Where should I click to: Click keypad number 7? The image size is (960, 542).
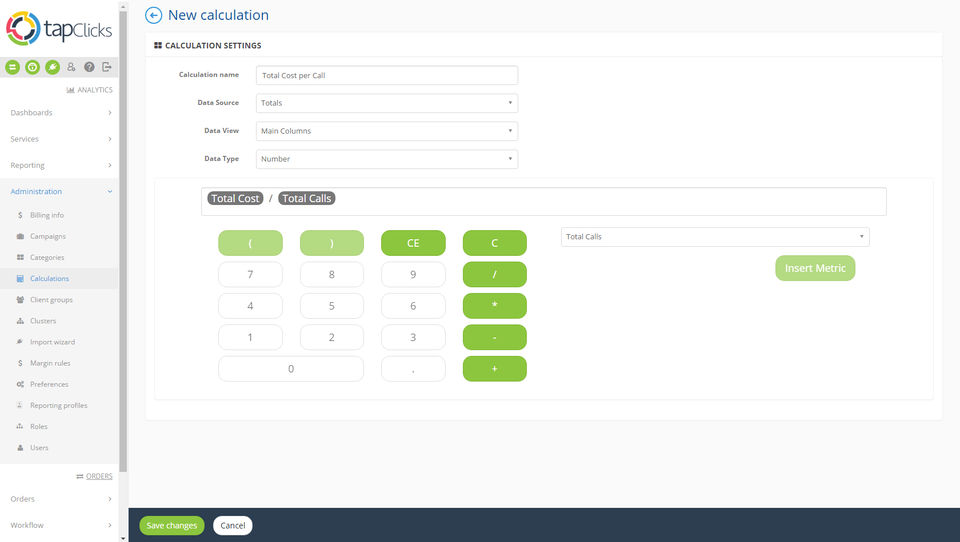[x=250, y=274]
